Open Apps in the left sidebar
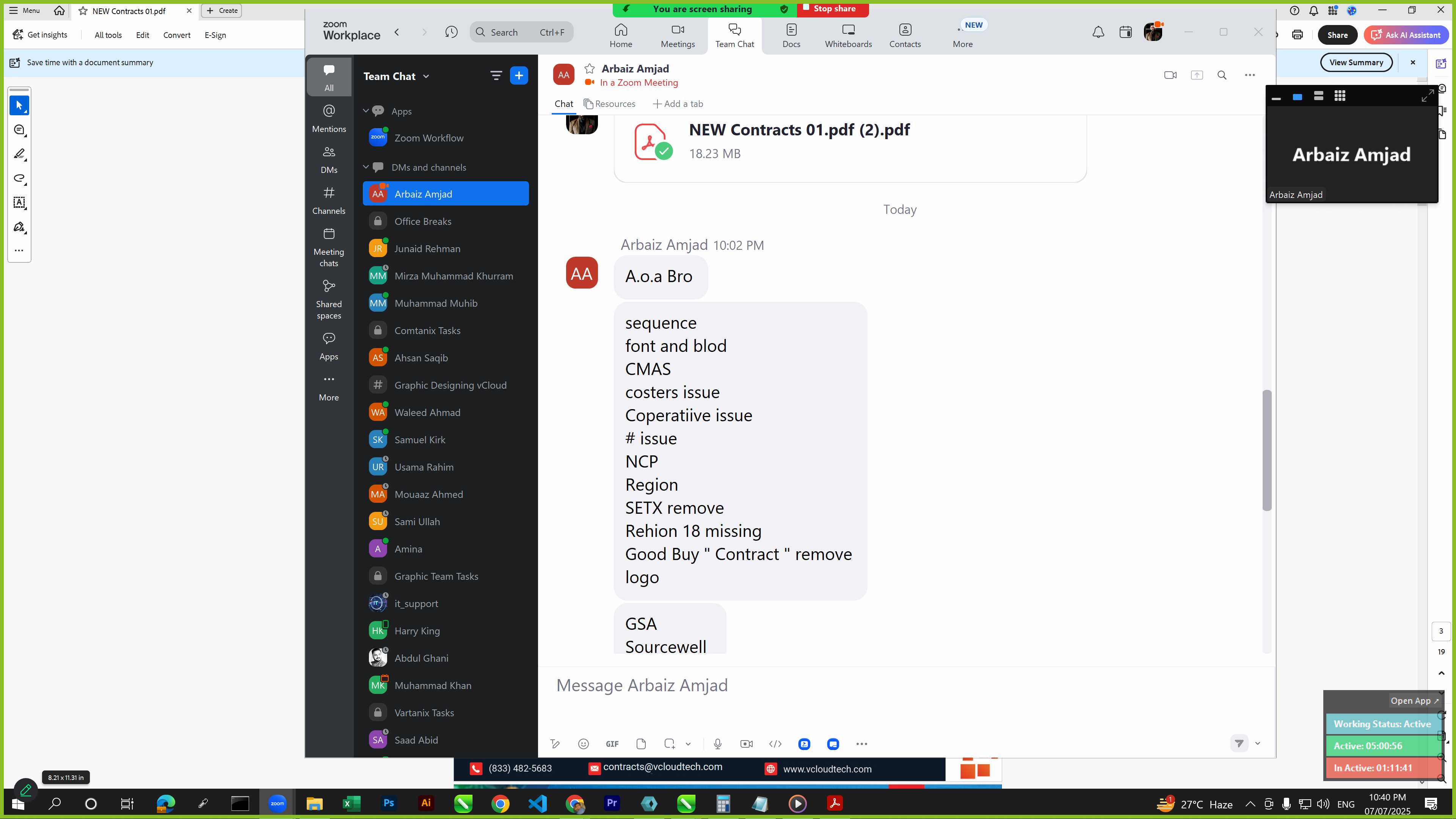 pos(329,346)
